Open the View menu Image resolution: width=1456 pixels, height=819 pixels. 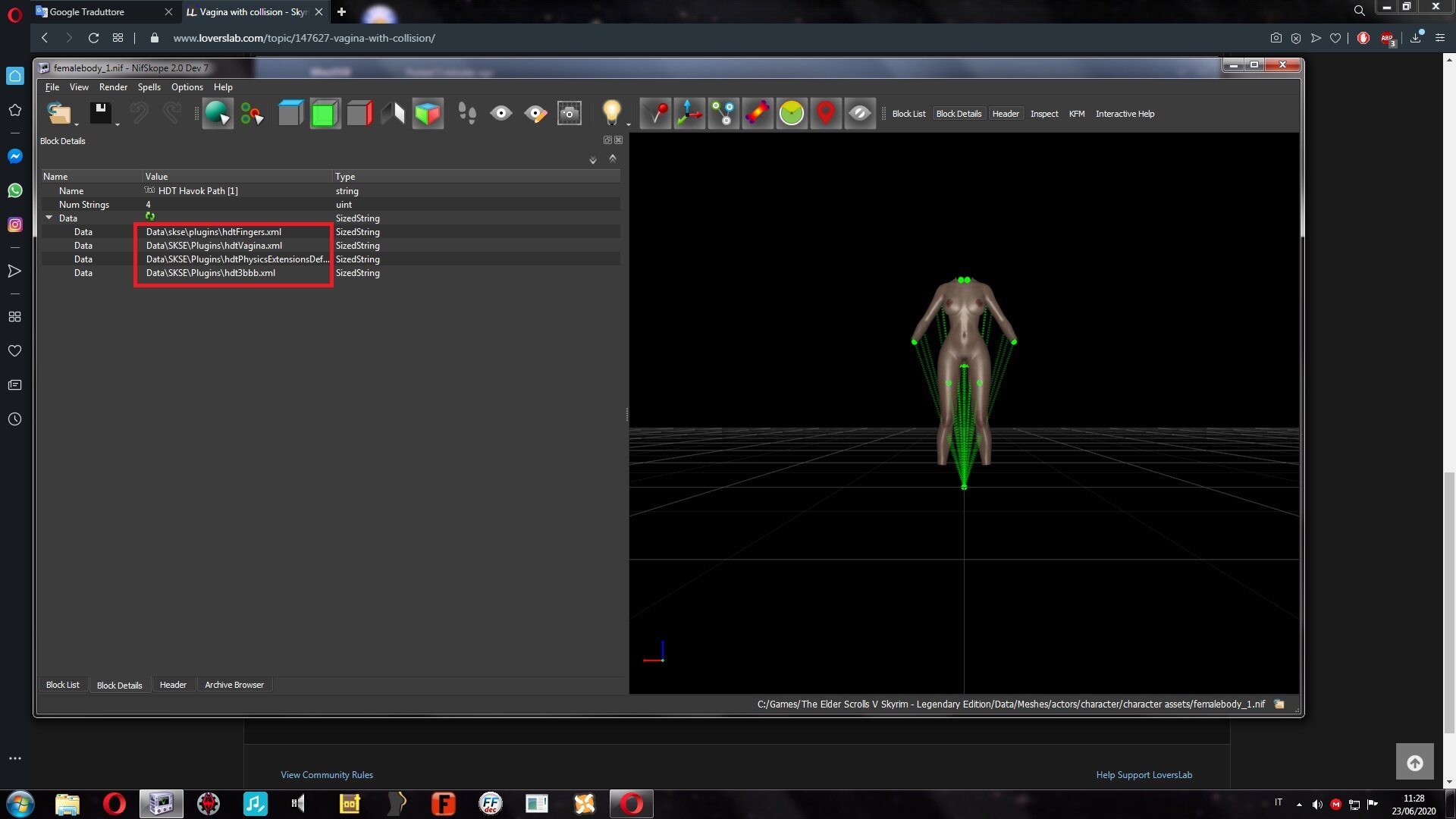79,87
